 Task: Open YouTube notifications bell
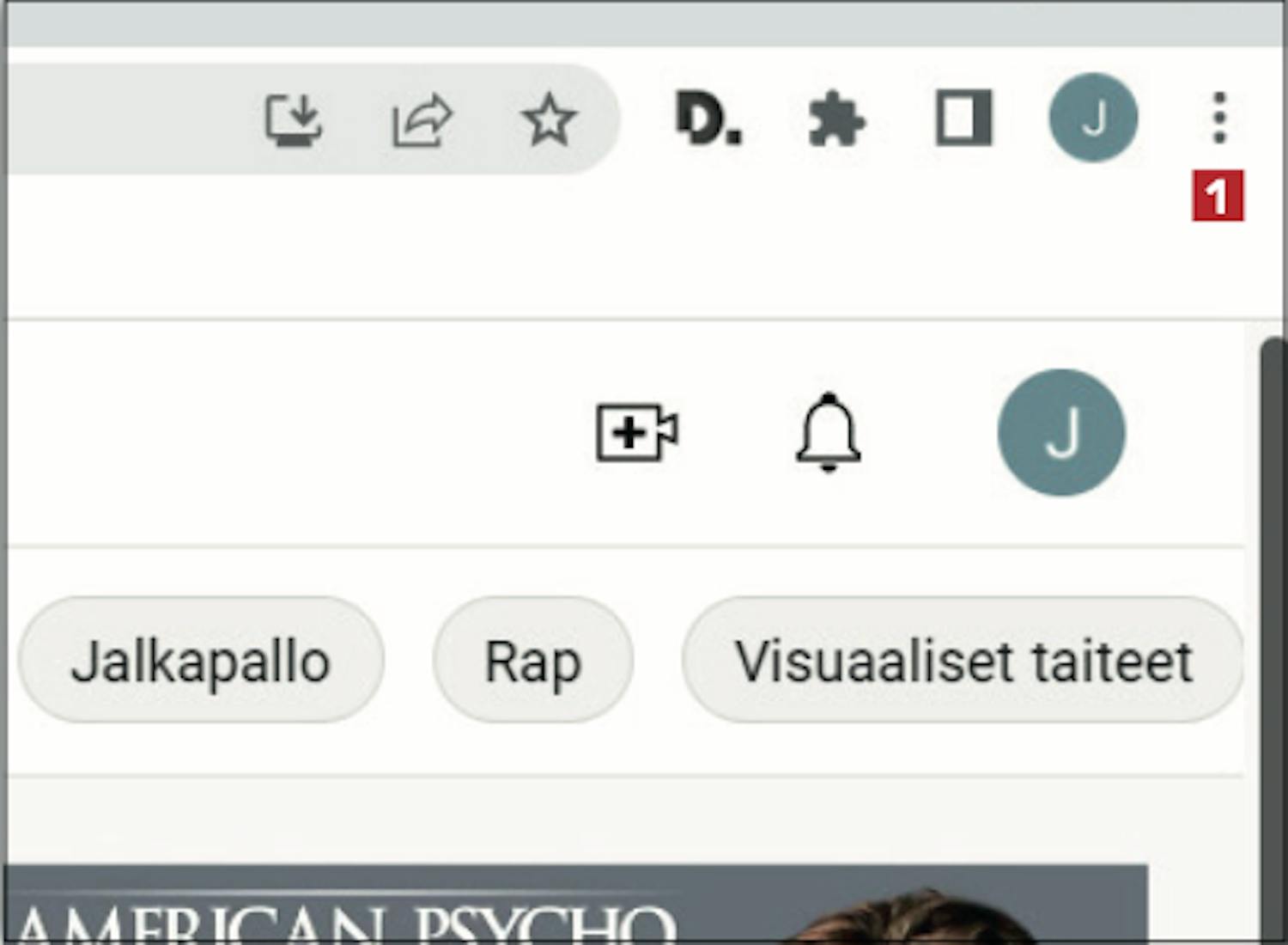click(x=828, y=432)
